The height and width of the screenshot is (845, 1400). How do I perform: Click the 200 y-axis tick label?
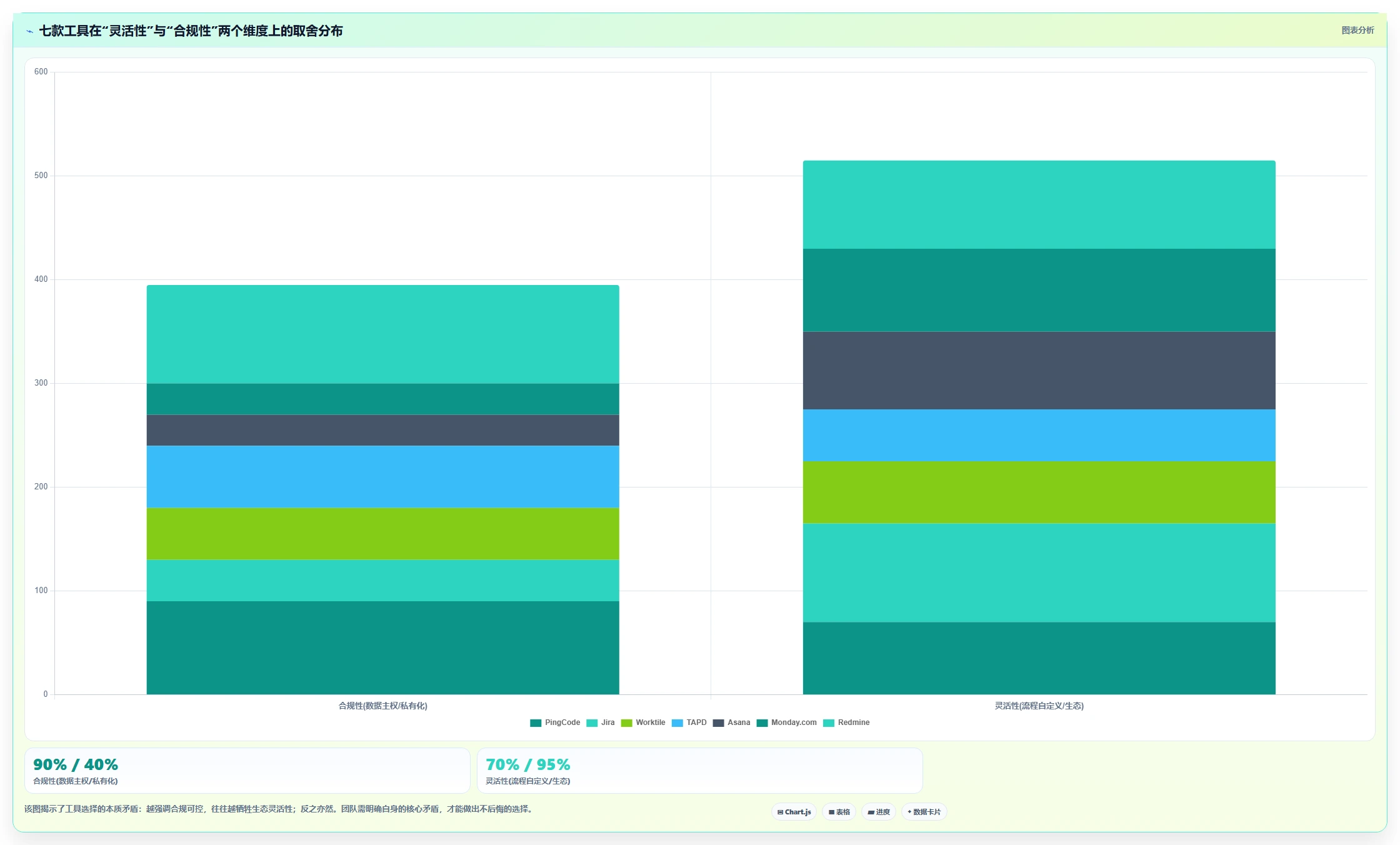(x=41, y=487)
